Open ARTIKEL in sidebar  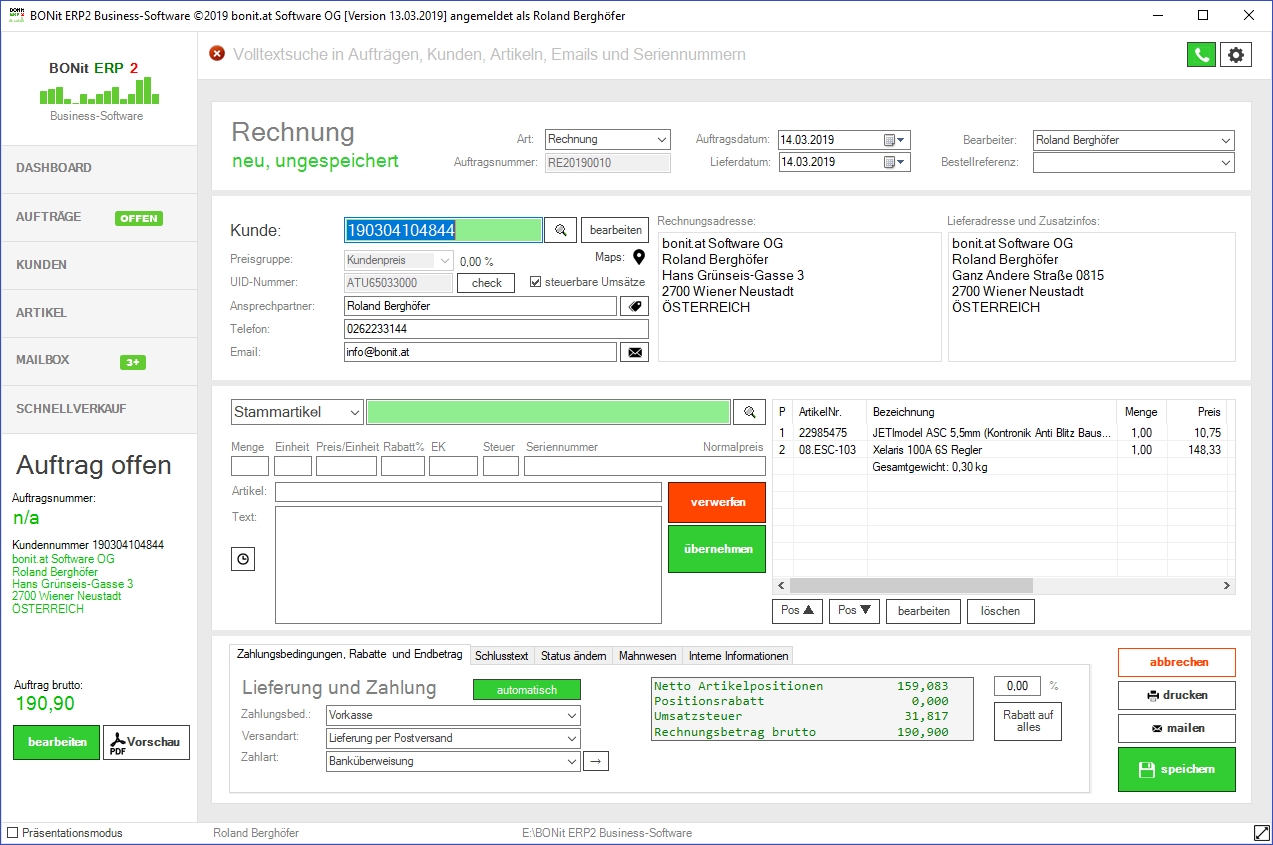click(x=99, y=313)
